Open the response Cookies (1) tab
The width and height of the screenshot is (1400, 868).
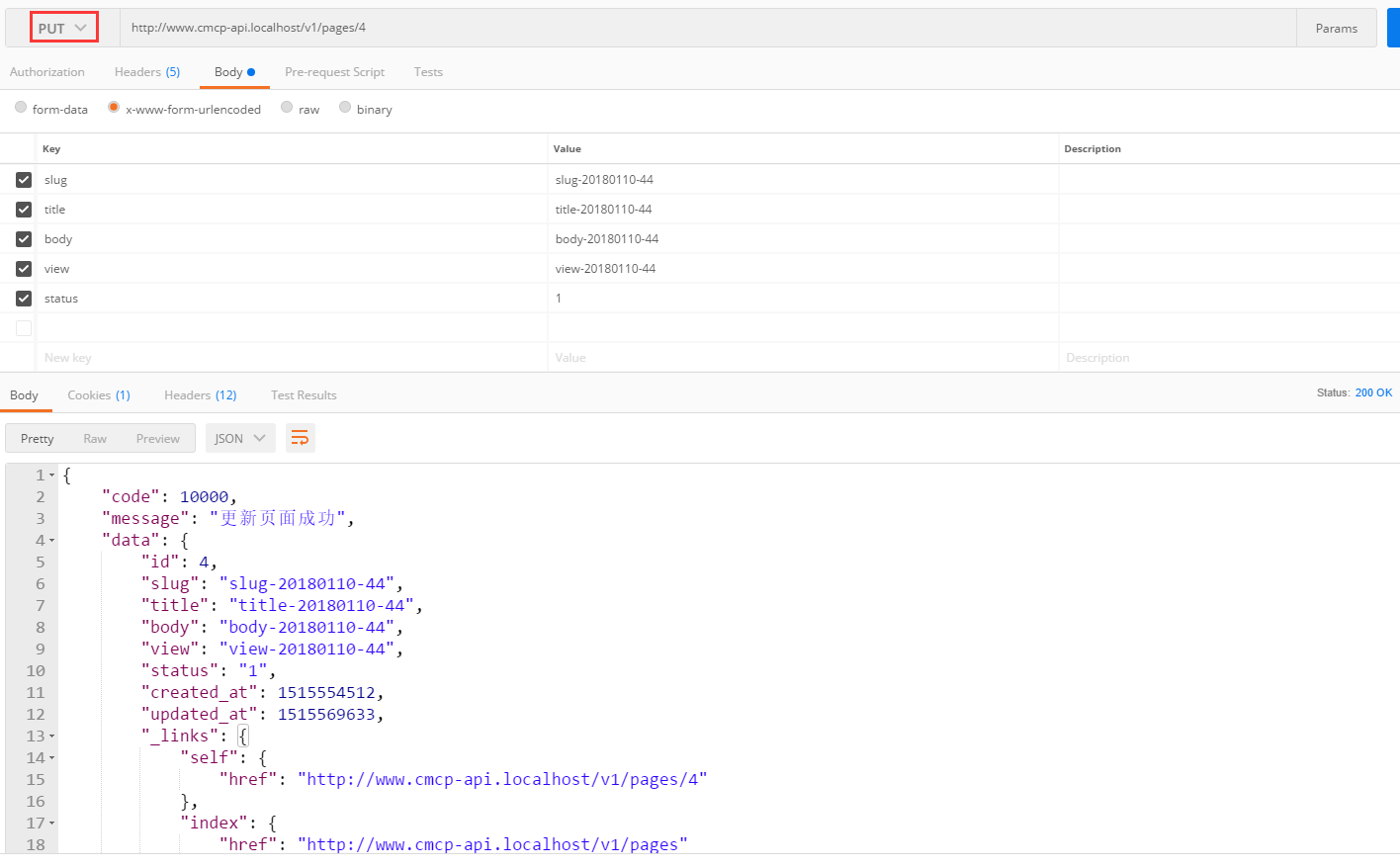click(98, 395)
